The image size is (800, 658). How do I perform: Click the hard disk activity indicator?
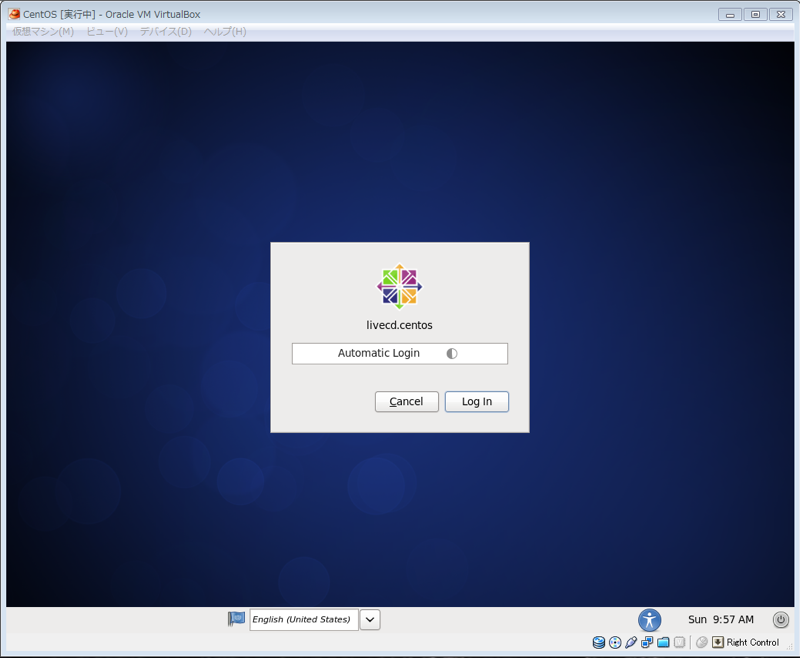[x=599, y=642]
